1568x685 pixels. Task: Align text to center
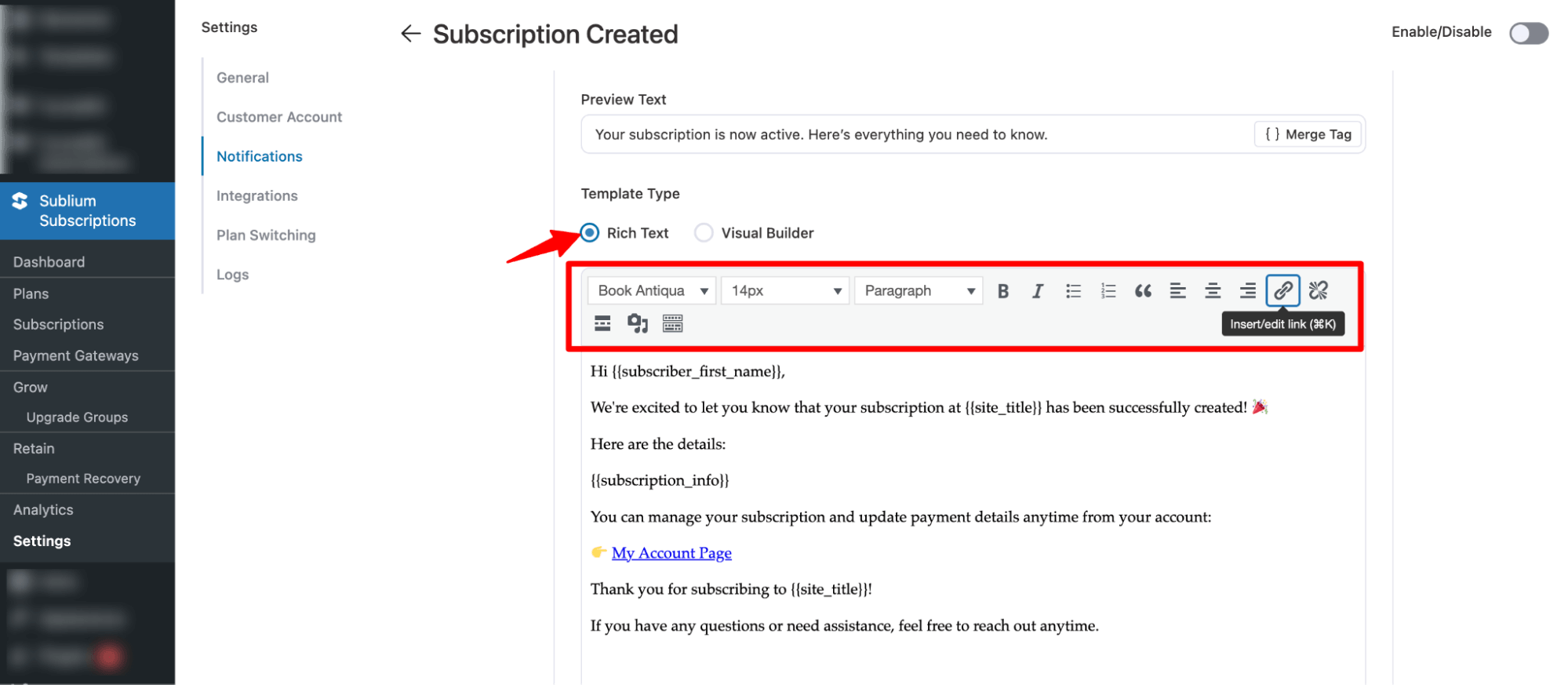pos(1212,291)
